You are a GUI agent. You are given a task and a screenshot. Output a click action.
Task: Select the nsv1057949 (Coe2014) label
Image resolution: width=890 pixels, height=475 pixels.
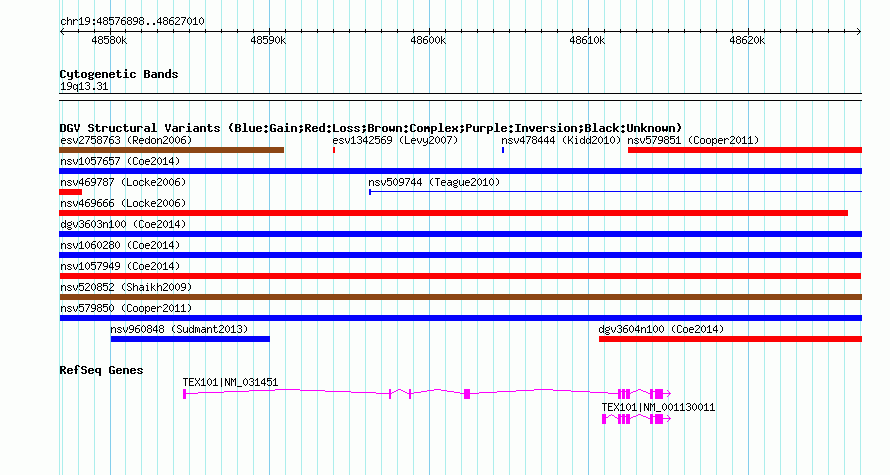[x=120, y=266]
